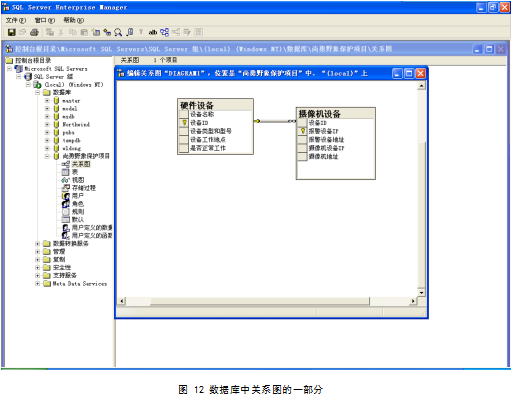Expand the Meta Data Services folder
The height and width of the screenshot is (397, 512).
(38, 284)
